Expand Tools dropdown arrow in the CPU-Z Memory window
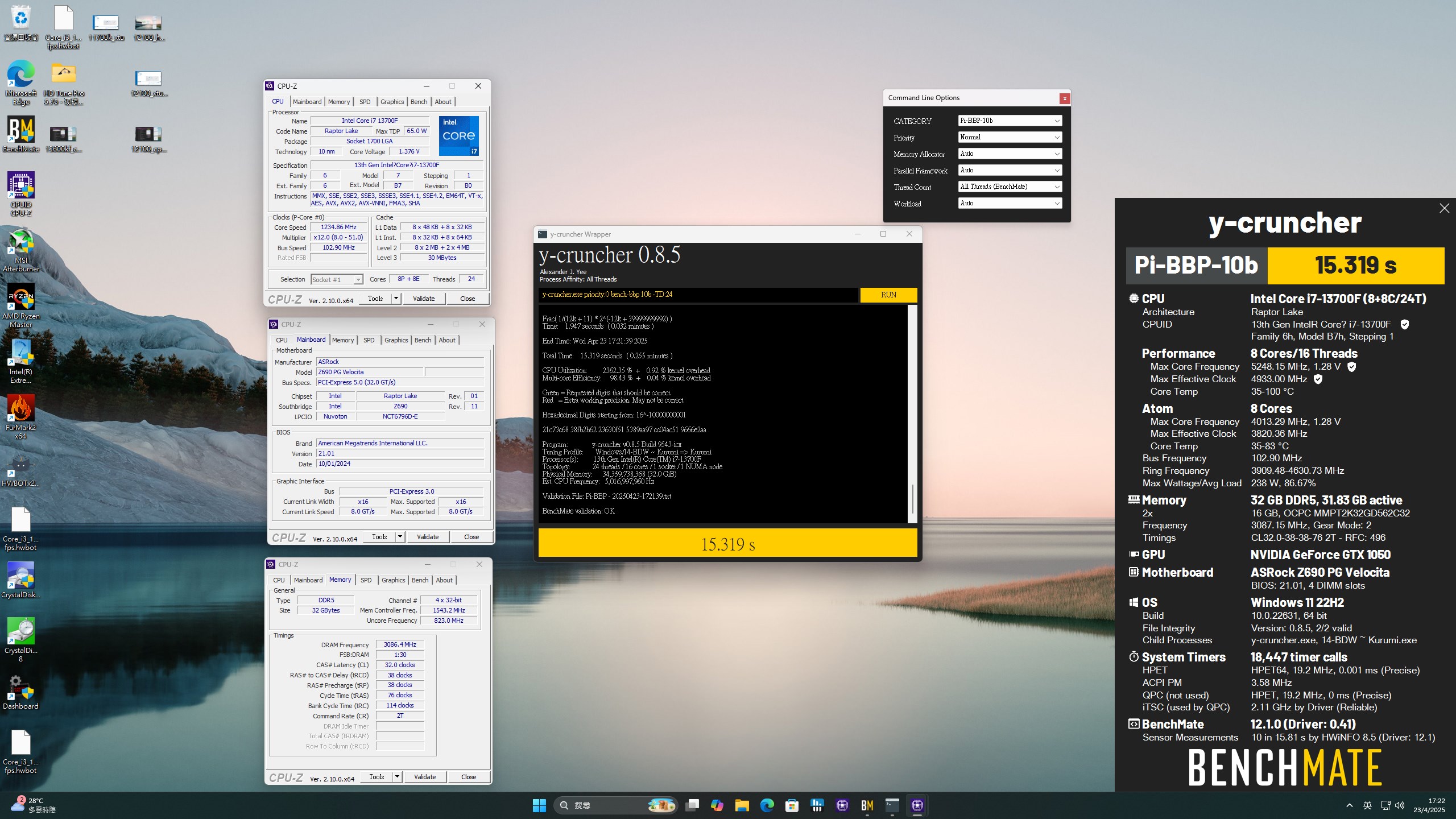This screenshot has height=819, width=1456. pos(398,777)
